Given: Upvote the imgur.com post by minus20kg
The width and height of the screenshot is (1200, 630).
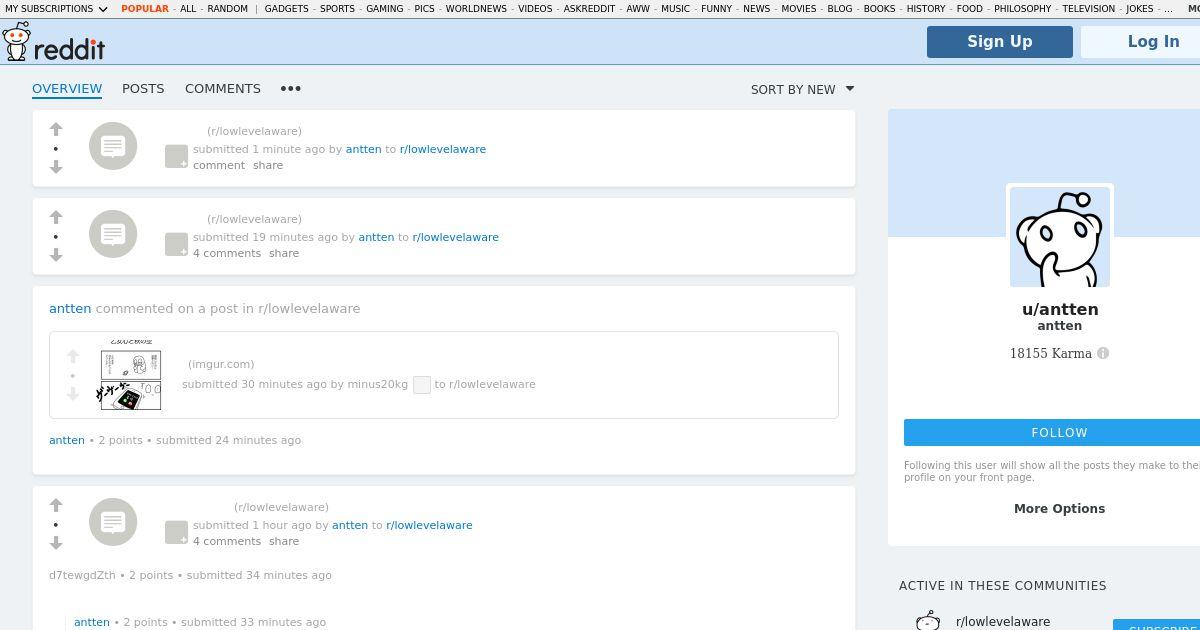Looking at the screenshot, I should click(73, 356).
